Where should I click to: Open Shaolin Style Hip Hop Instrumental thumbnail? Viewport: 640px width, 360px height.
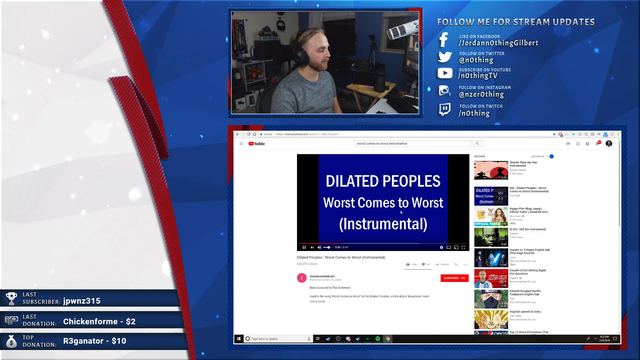[491, 170]
